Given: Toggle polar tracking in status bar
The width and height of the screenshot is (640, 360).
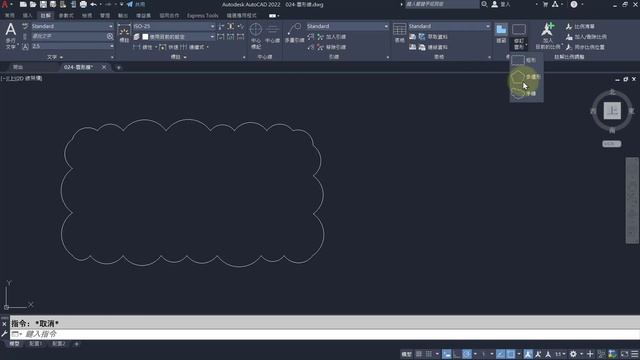Looking at the screenshot, I should (467, 354).
